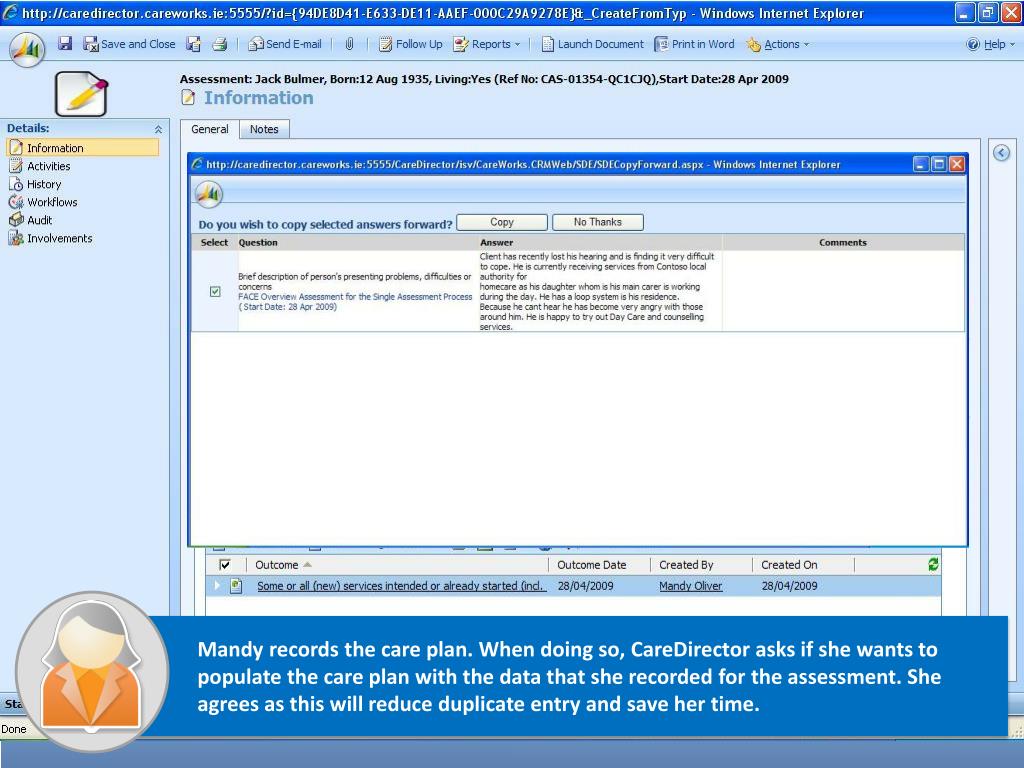Screen dimensions: 1024x768
Task: Open the Reports dropdown menu
Action: tap(487, 44)
